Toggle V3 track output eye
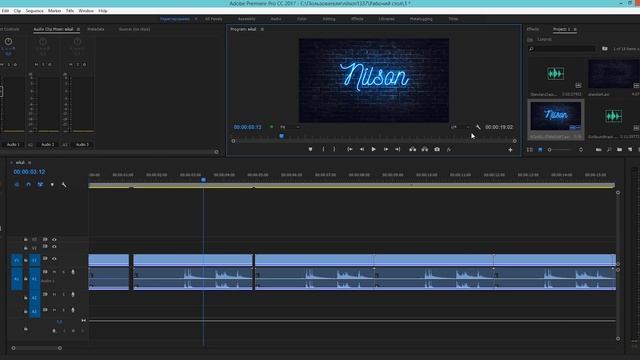640x360 pixels. pyautogui.click(x=54, y=240)
